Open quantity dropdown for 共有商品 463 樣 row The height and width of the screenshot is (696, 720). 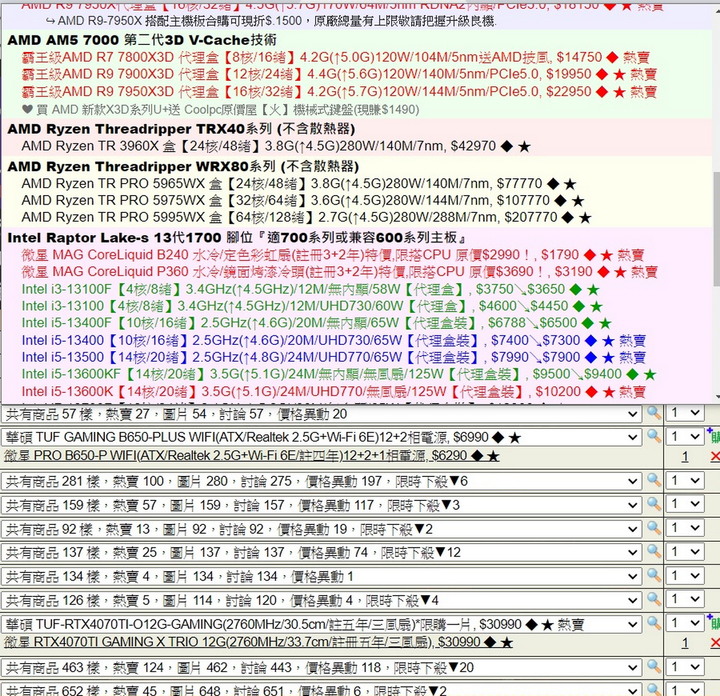coord(685,666)
